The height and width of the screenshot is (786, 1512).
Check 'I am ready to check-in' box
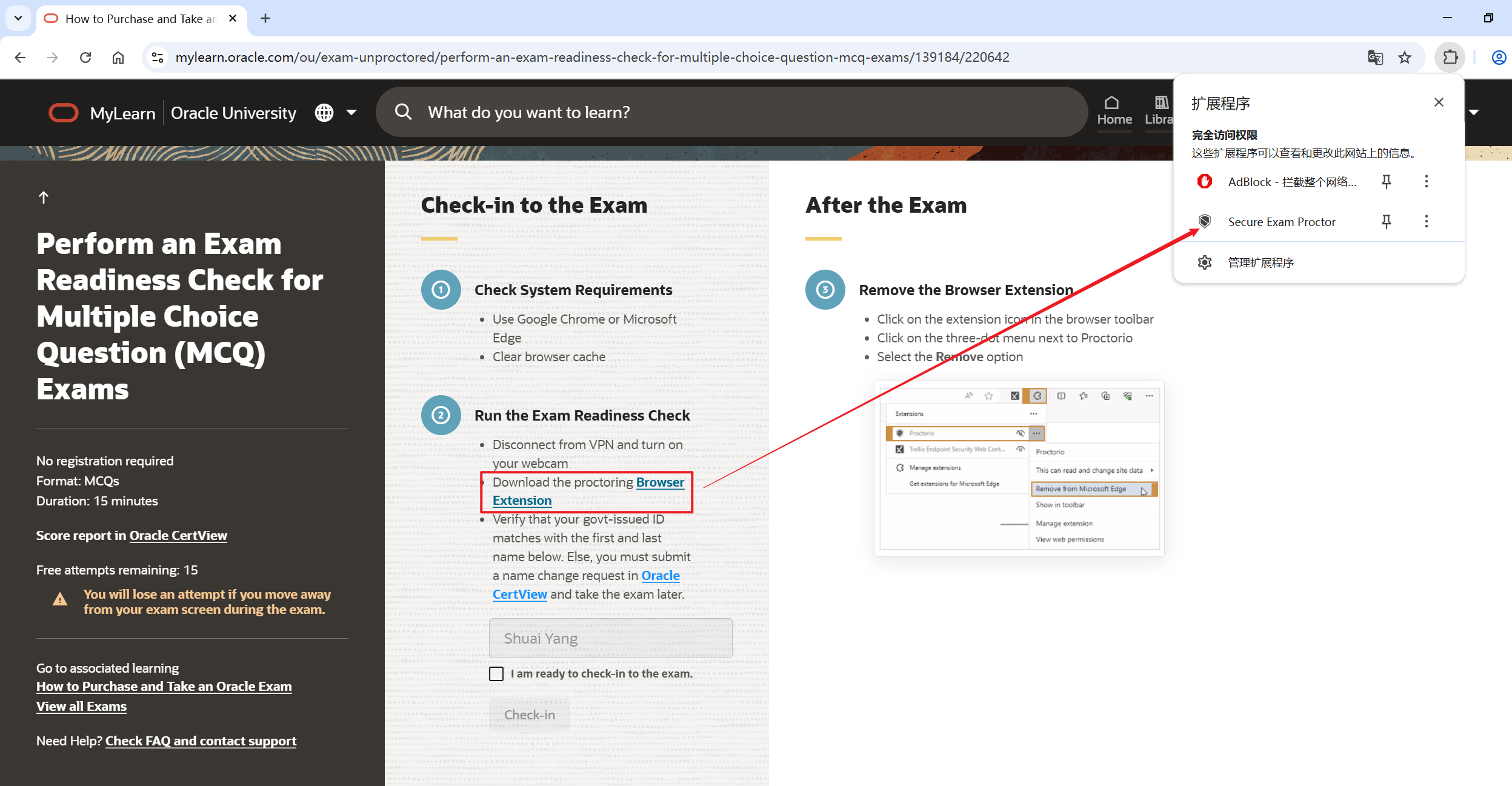(x=496, y=674)
